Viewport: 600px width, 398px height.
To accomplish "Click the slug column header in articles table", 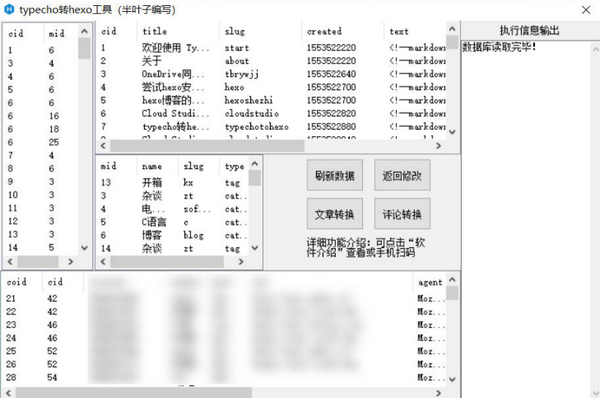I will tap(261, 31).
